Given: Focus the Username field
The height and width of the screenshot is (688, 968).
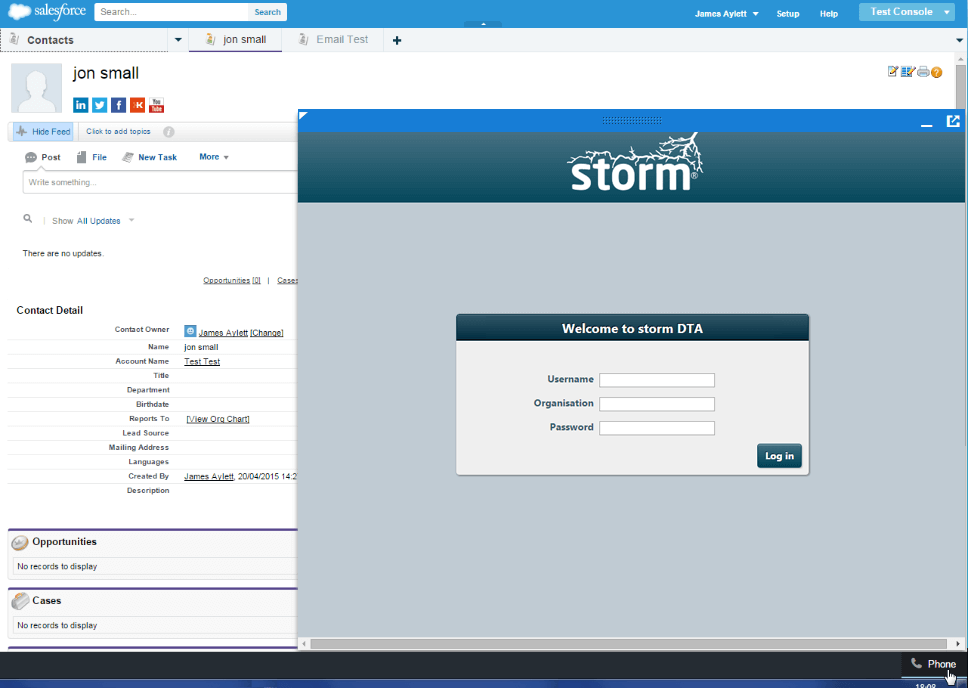Looking at the screenshot, I should (657, 380).
